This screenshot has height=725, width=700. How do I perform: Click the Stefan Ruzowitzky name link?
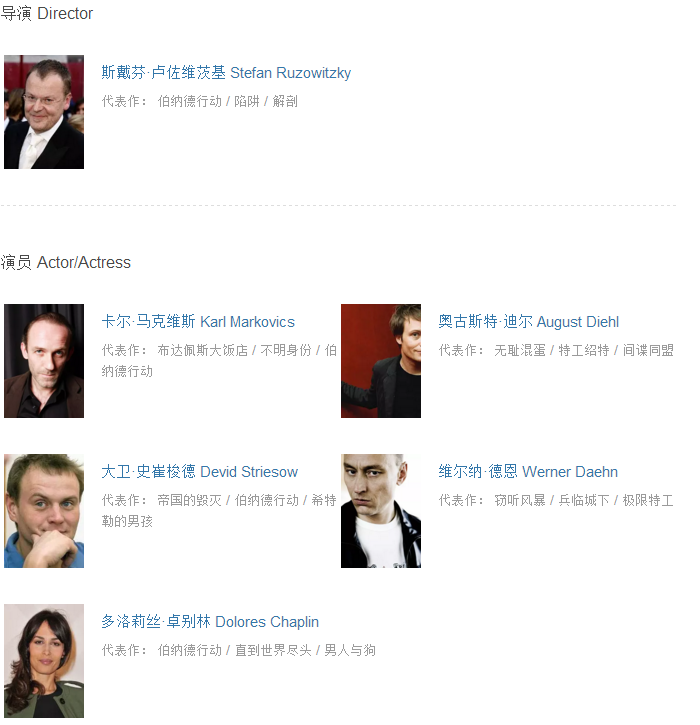click(226, 73)
